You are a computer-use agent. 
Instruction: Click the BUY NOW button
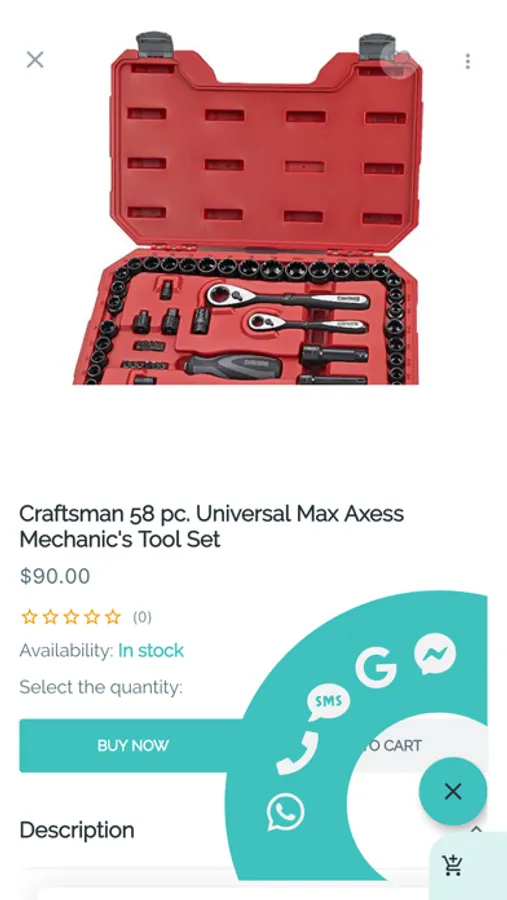click(x=133, y=746)
